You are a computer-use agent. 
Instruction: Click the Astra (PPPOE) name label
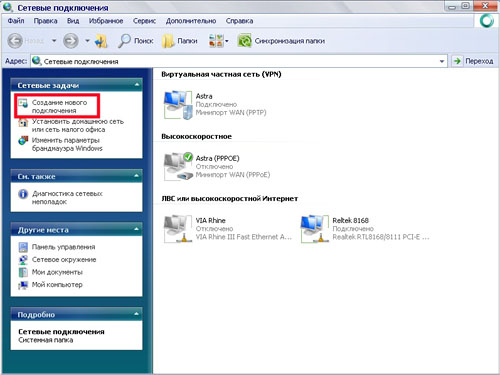[217, 158]
